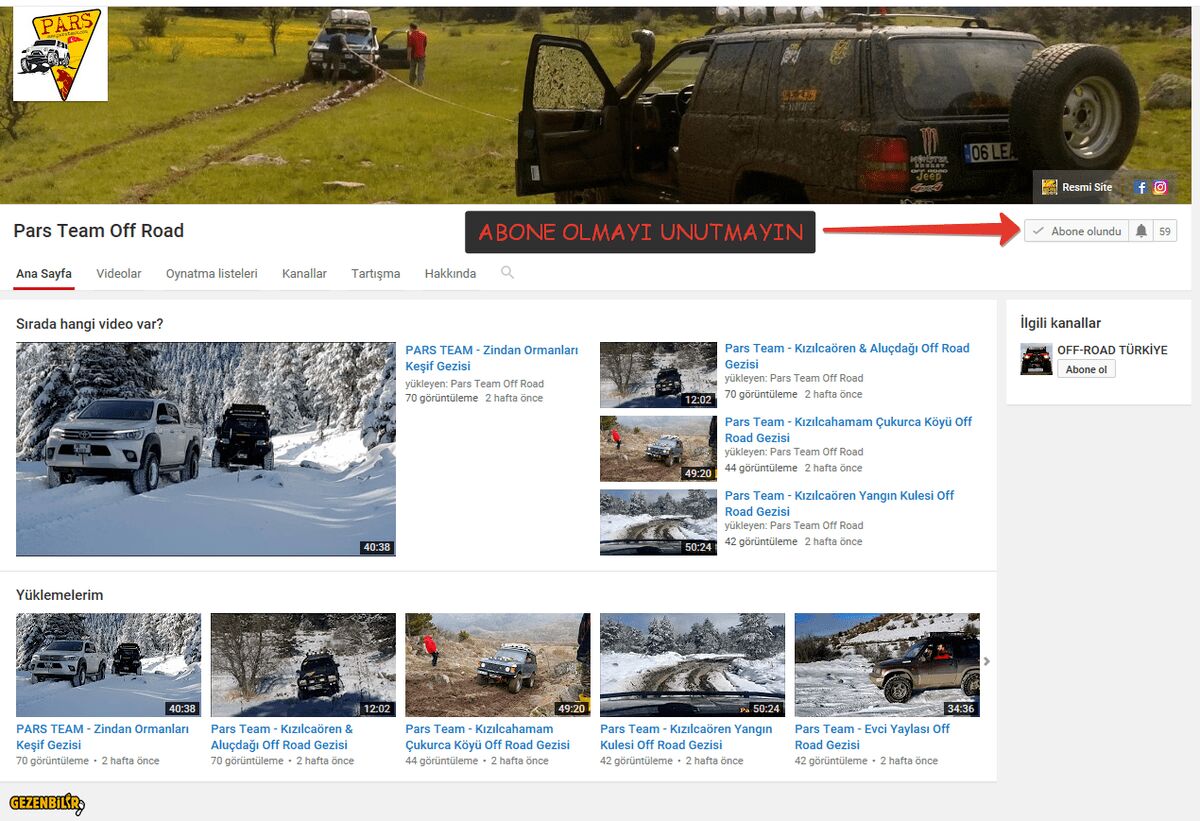Open the OFF-ROAD TÜRKİYE channel avatar

point(1036,359)
